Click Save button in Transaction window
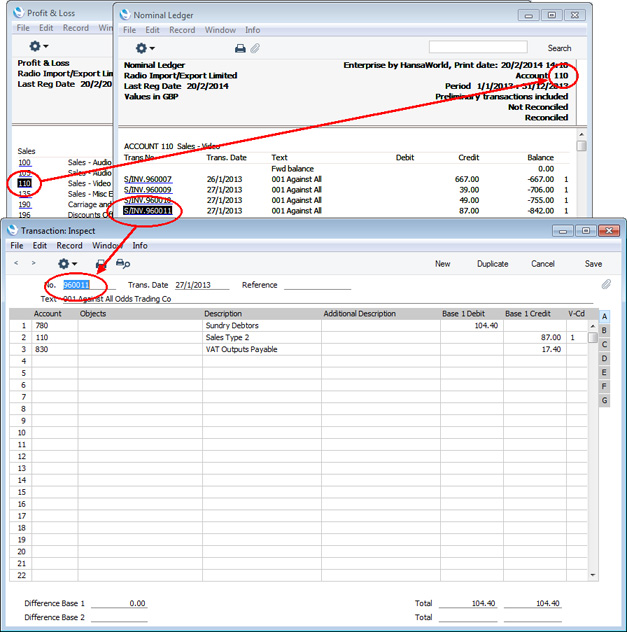Viewport: 627px width, 632px height. click(x=593, y=264)
